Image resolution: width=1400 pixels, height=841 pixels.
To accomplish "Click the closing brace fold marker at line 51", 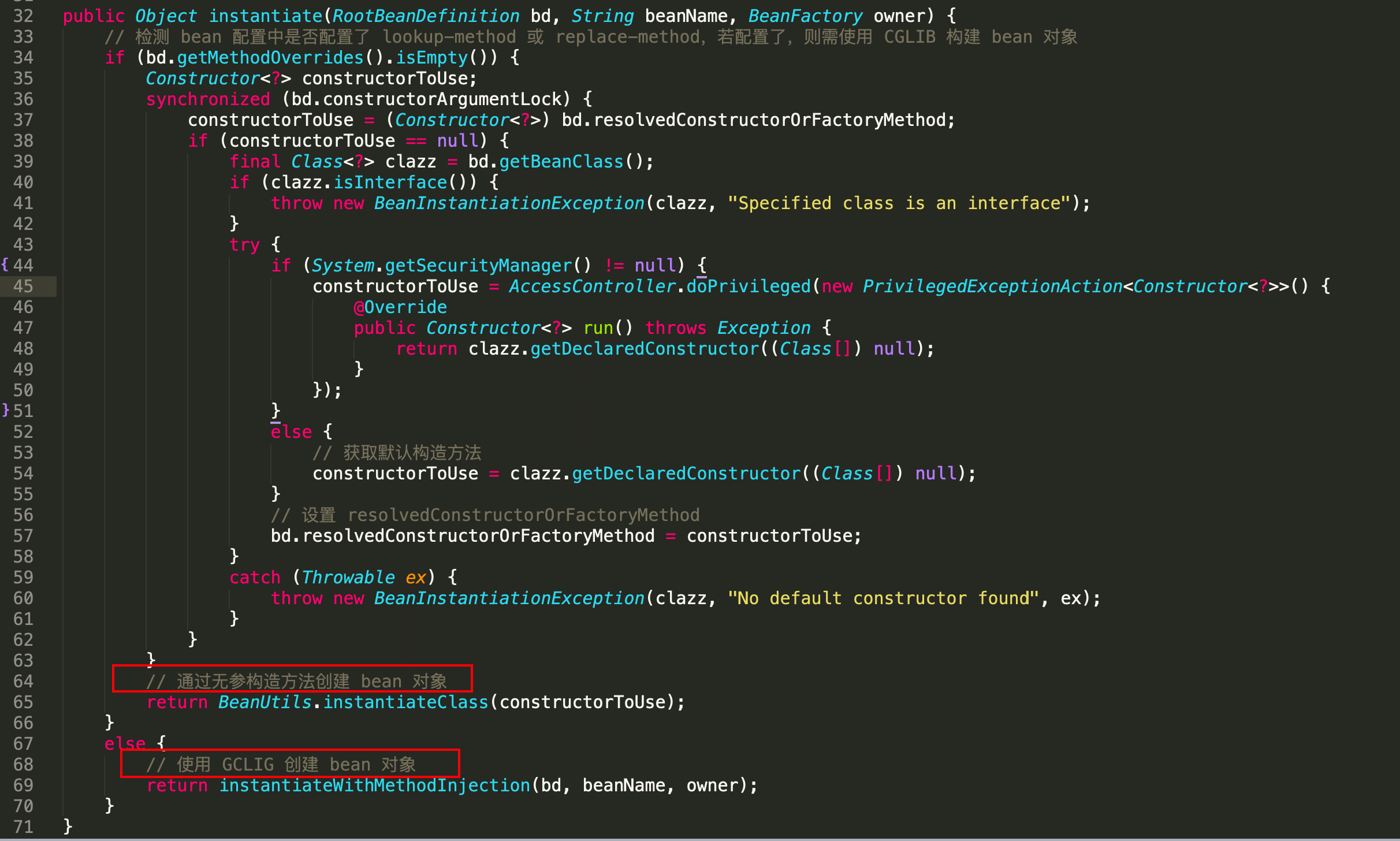I will tap(5, 410).
